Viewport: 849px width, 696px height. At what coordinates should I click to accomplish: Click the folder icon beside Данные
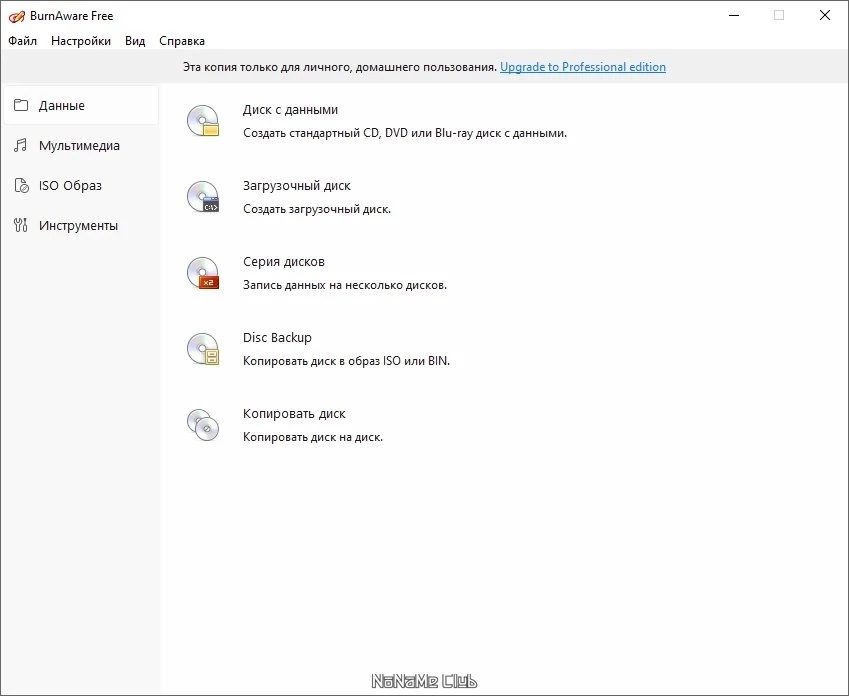click(21, 105)
